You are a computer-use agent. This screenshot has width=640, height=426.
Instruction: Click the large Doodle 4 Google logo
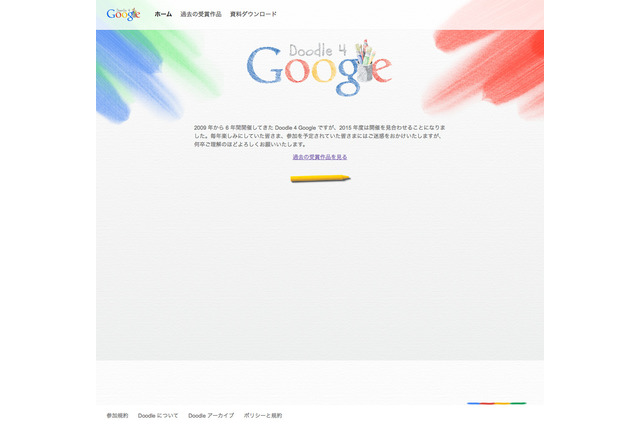pos(319,67)
